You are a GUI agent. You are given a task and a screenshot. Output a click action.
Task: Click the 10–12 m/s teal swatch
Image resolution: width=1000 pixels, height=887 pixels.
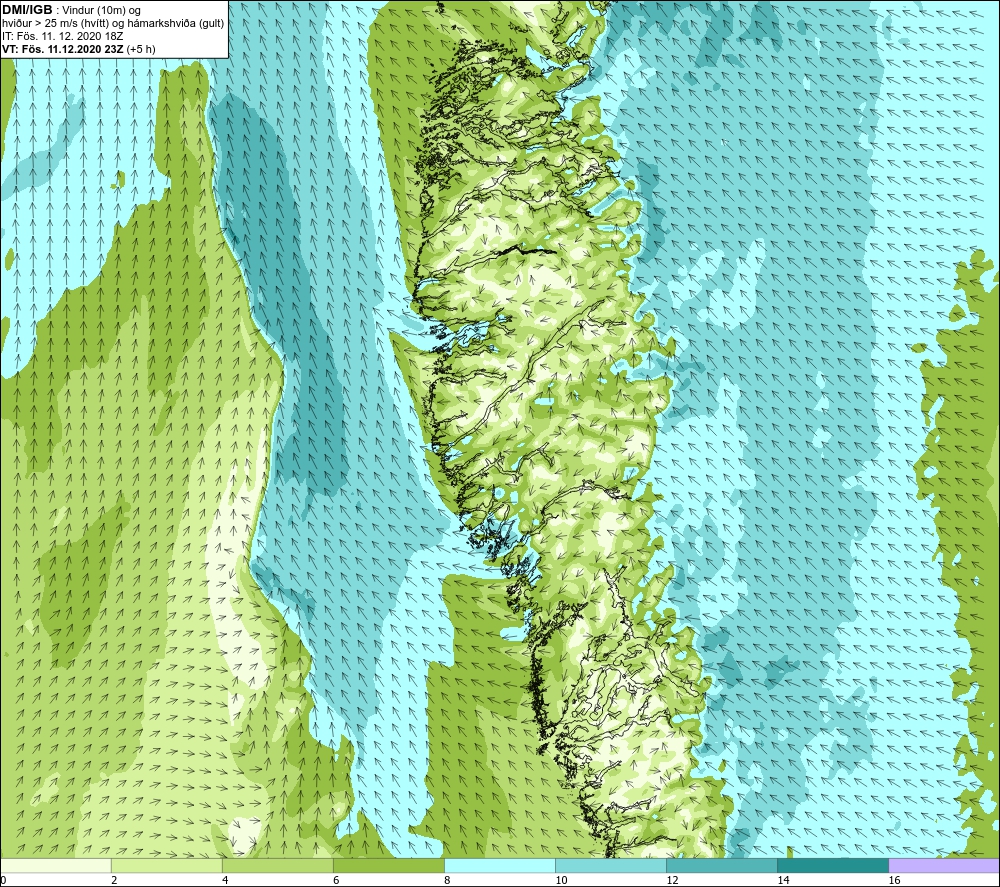point(611,865)
